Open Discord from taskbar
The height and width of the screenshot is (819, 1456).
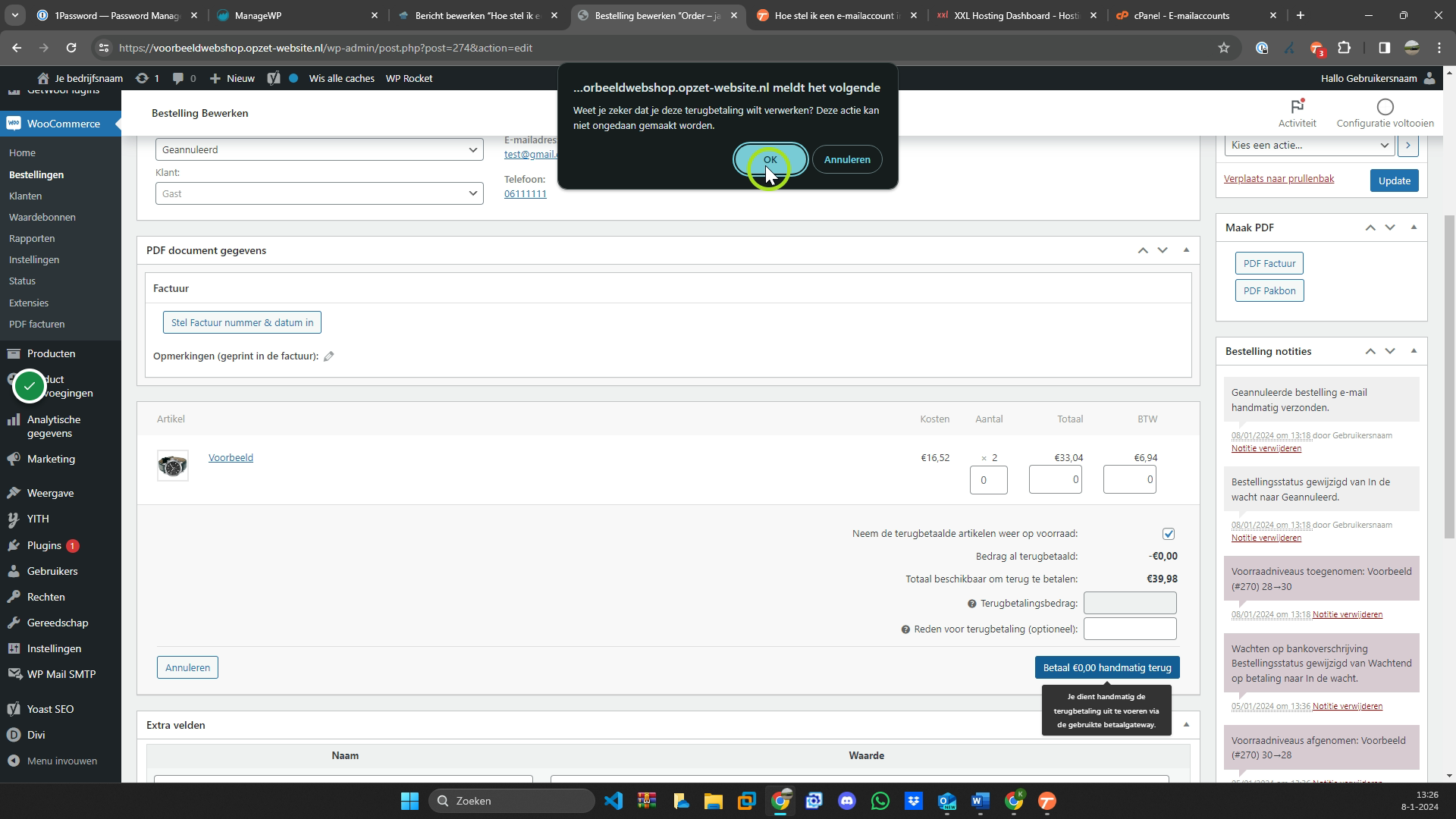coord(847,801)
